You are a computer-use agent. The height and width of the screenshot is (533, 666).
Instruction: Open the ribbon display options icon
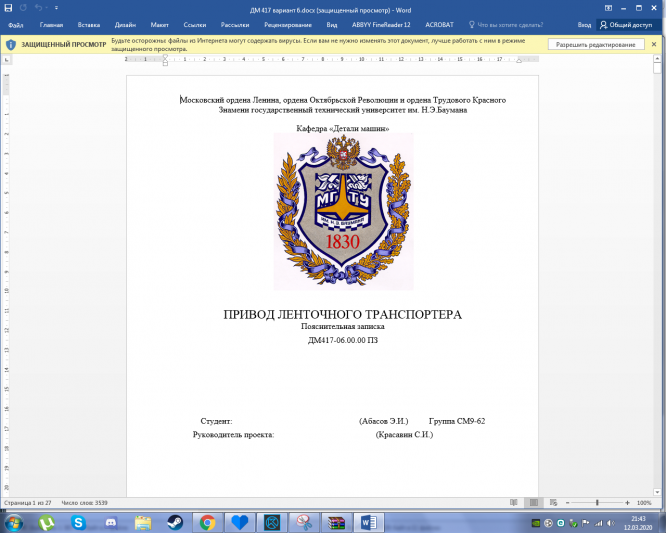click(x=608, y=8)
